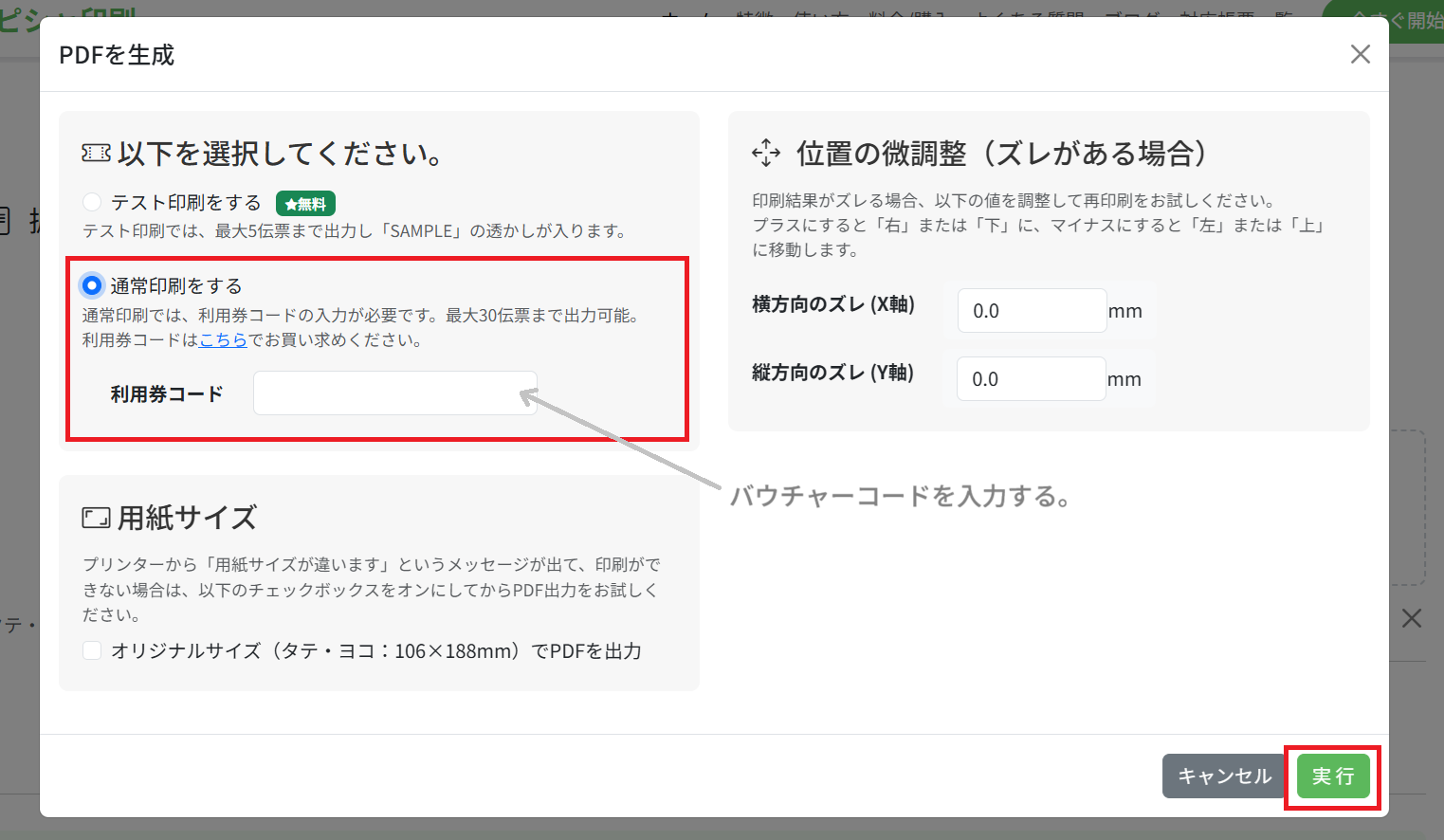
Task: Click the PDFを生成 dialog title
Action: [117, 56]
